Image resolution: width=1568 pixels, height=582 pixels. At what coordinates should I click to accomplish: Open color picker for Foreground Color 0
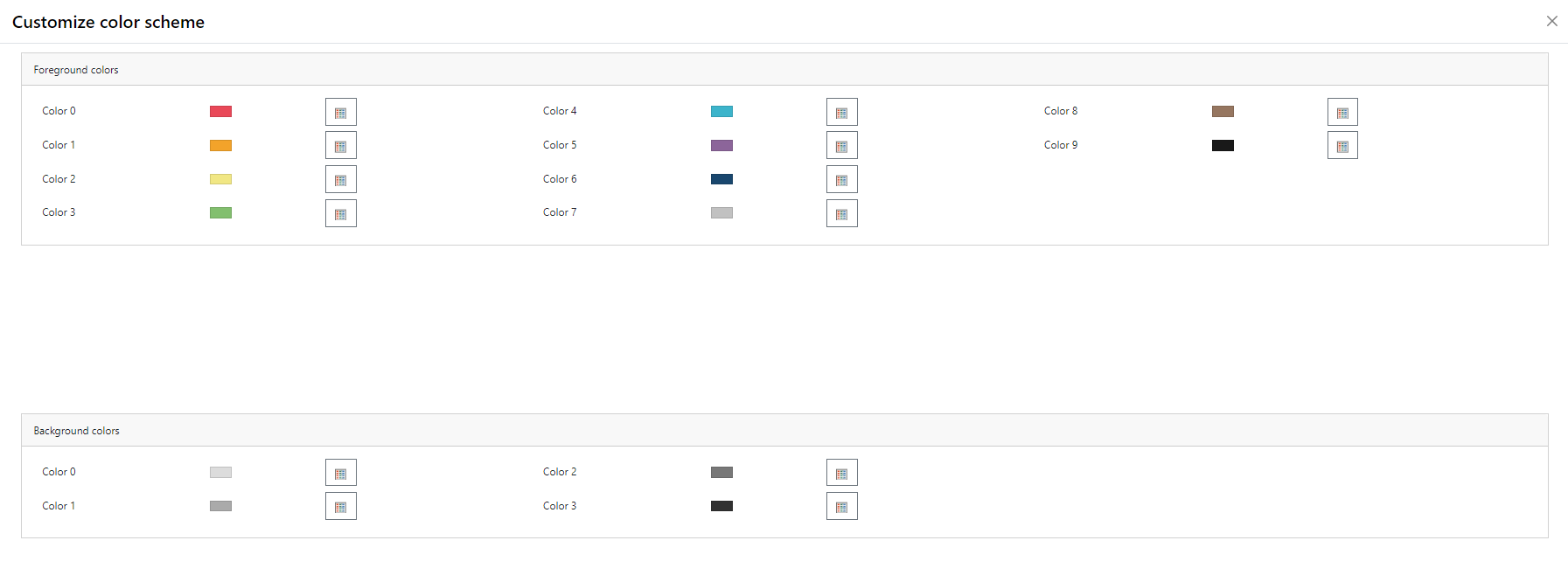340,112
